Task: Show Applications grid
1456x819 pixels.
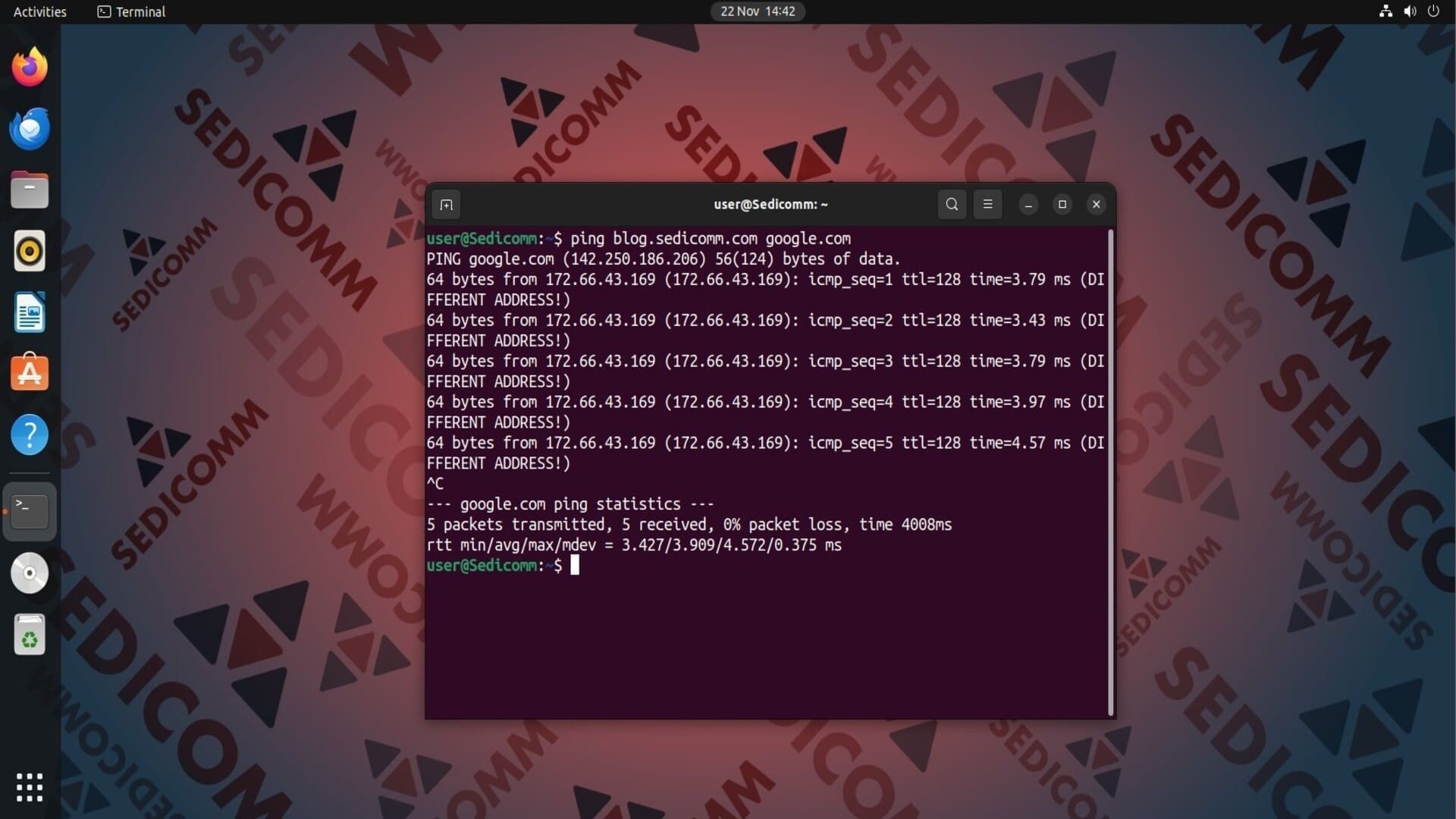Action: (x=30, y=787)
